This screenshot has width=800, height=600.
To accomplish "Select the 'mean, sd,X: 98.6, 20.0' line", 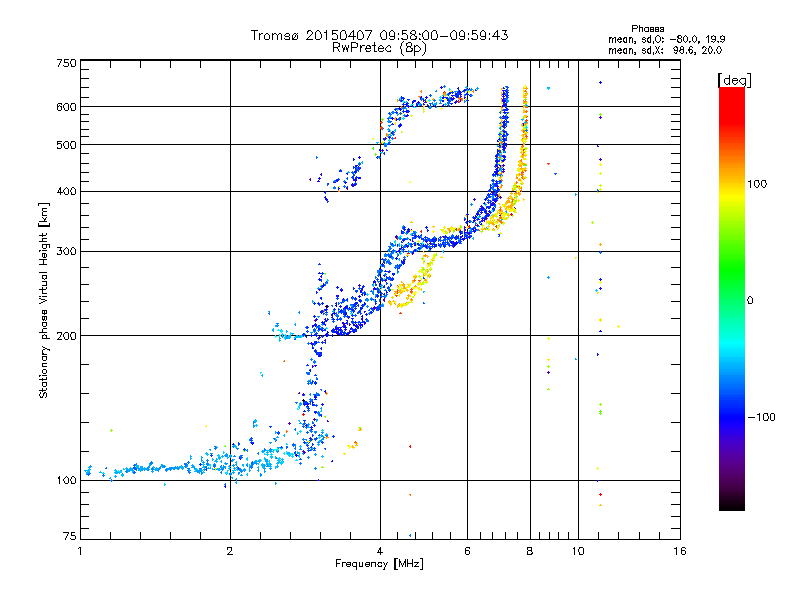I will (x=665, y=50).
